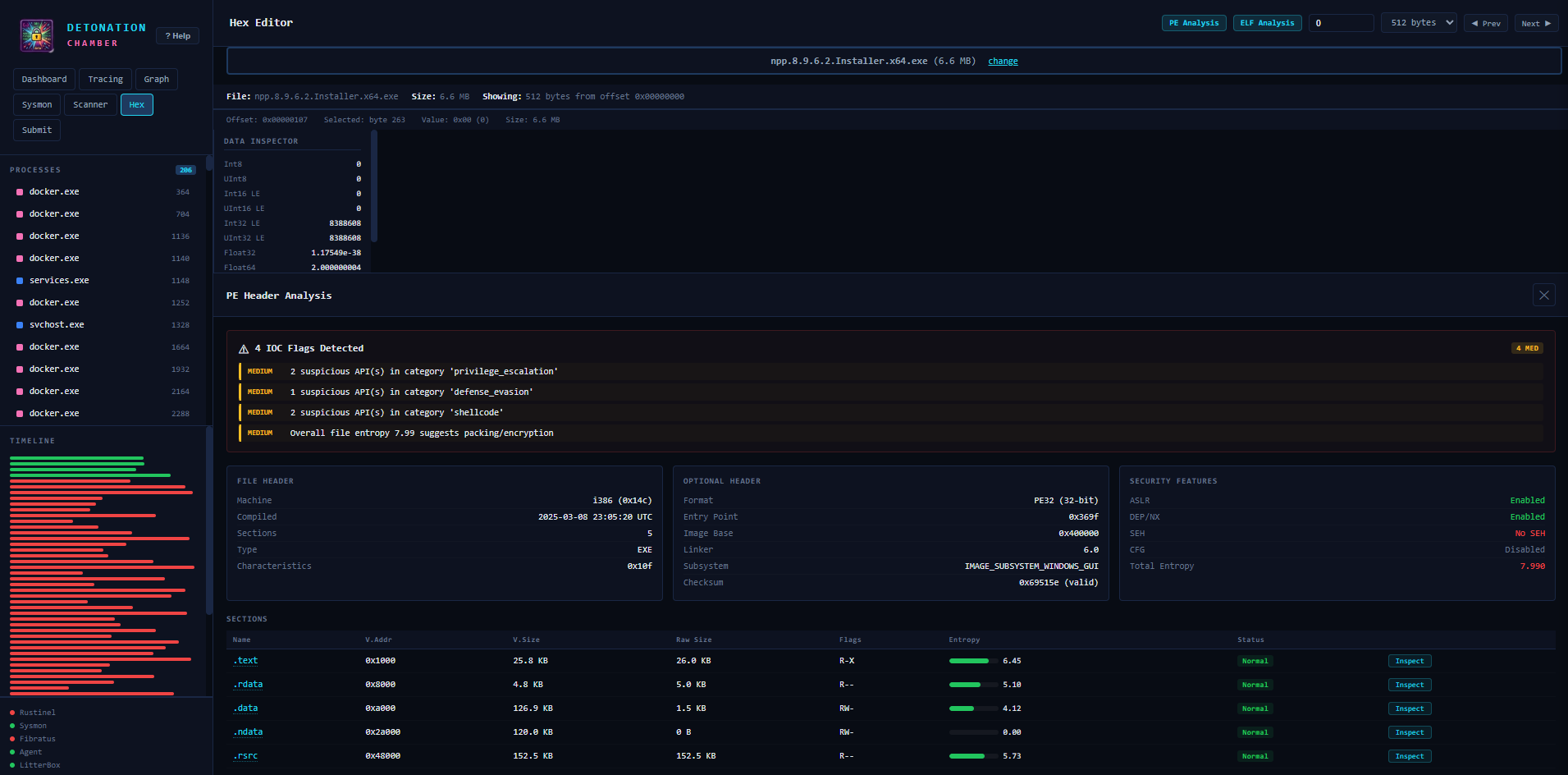Click the file entropy 7.99 IOC row
Screen dimensions: 1568x775
pyautogui.click(x=890, y=433)
